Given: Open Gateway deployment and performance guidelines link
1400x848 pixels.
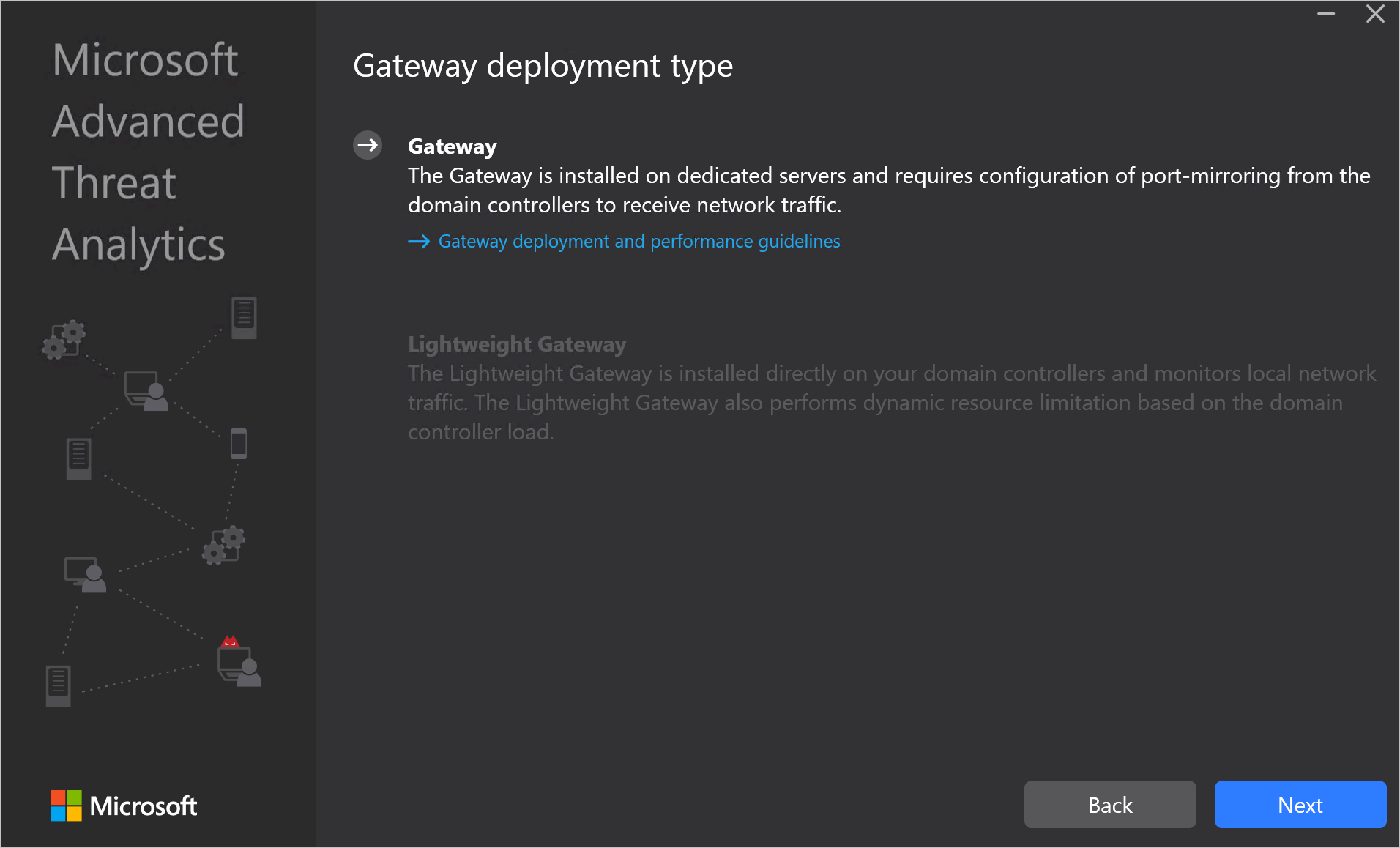Looking at the screenshot, I should coord(639,241).
